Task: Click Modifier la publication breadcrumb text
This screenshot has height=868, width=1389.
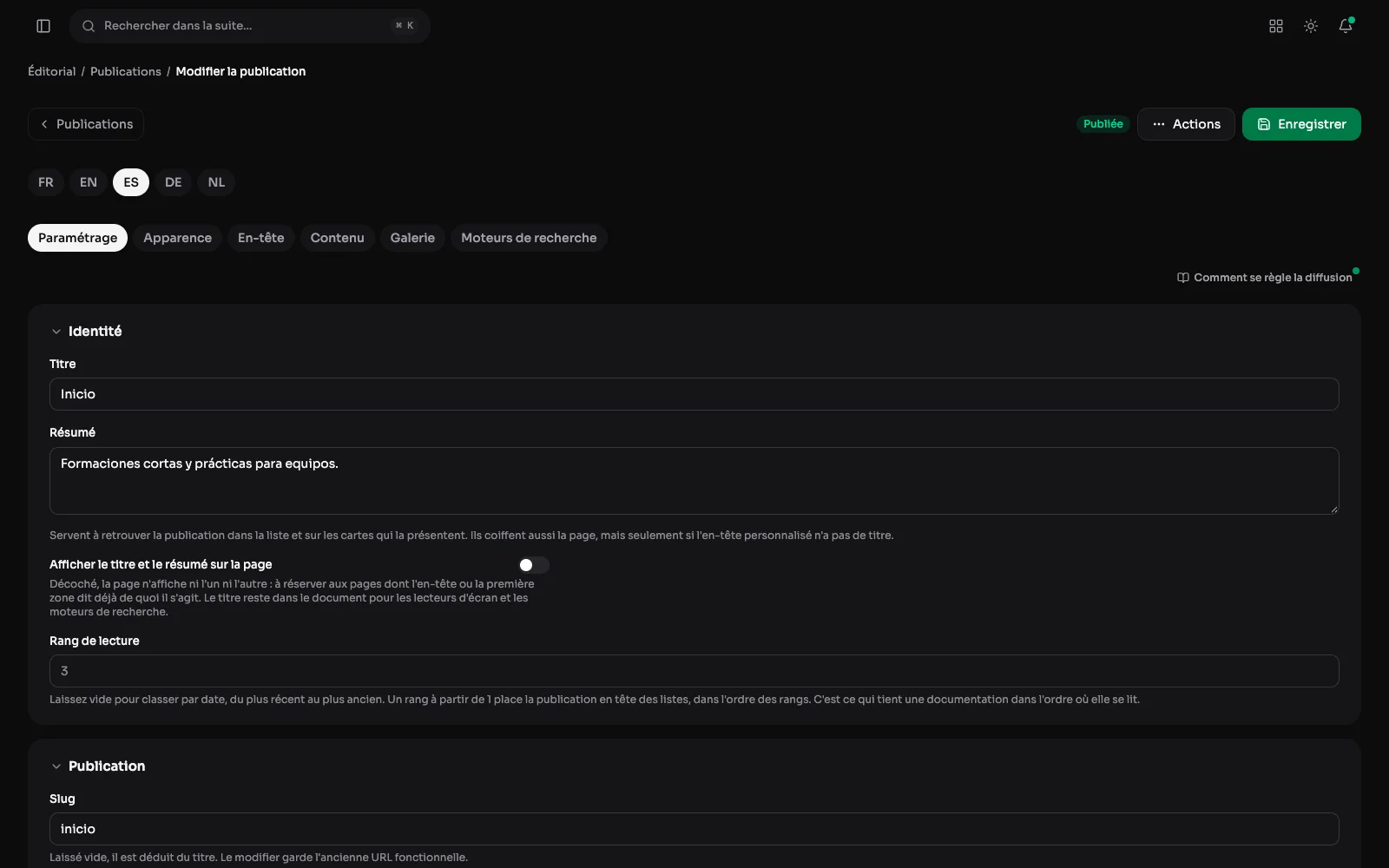Action: [240, 71]
